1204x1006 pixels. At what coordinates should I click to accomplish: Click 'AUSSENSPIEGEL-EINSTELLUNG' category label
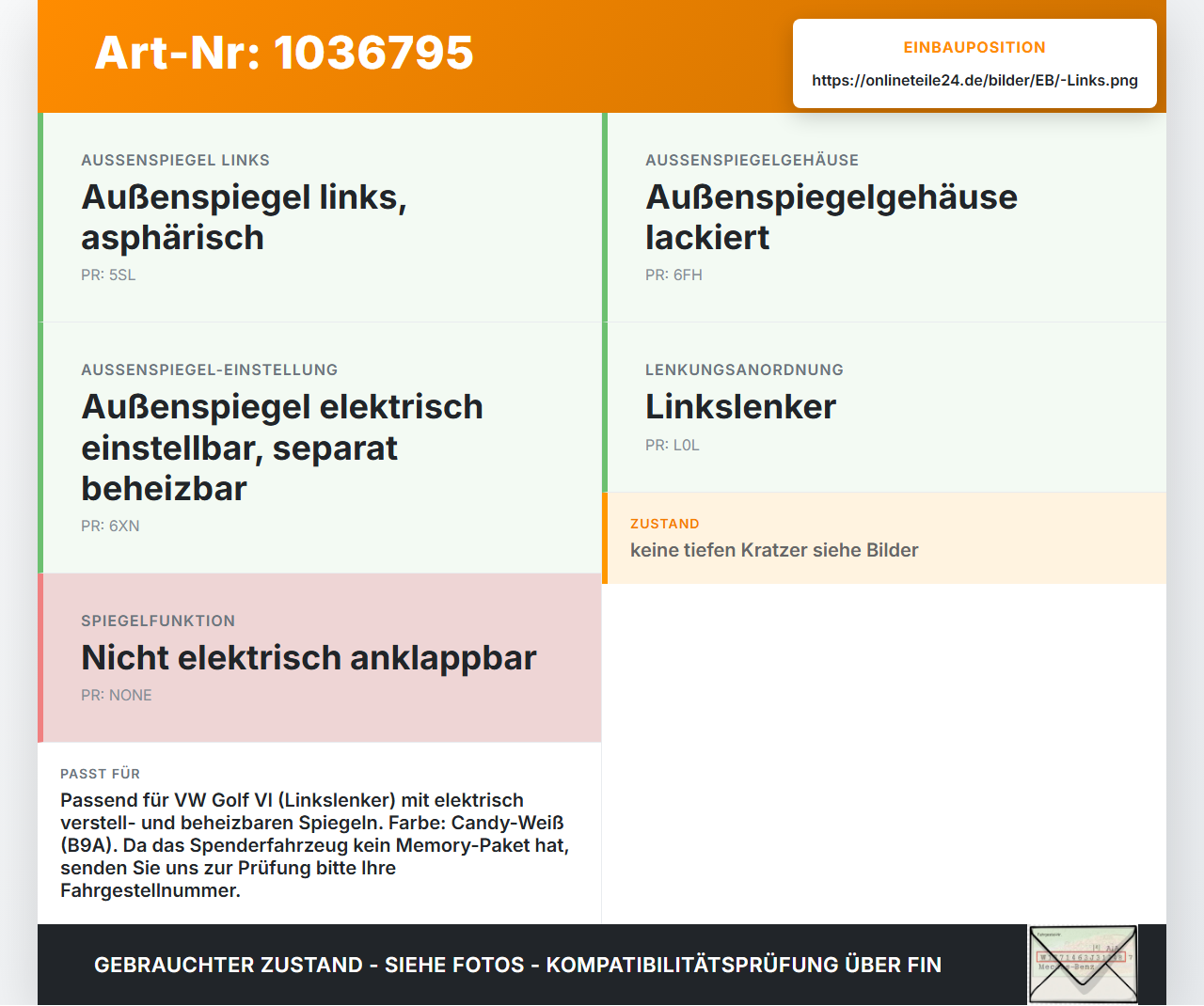coord(209,369)
